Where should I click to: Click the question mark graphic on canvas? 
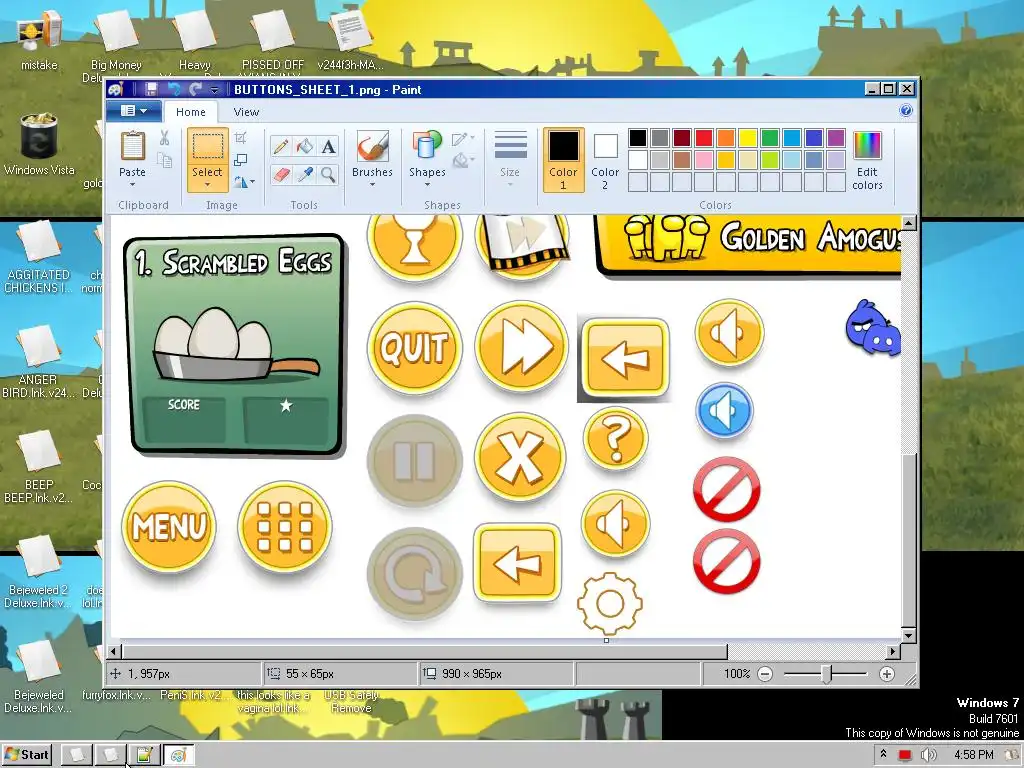point(615,438)
